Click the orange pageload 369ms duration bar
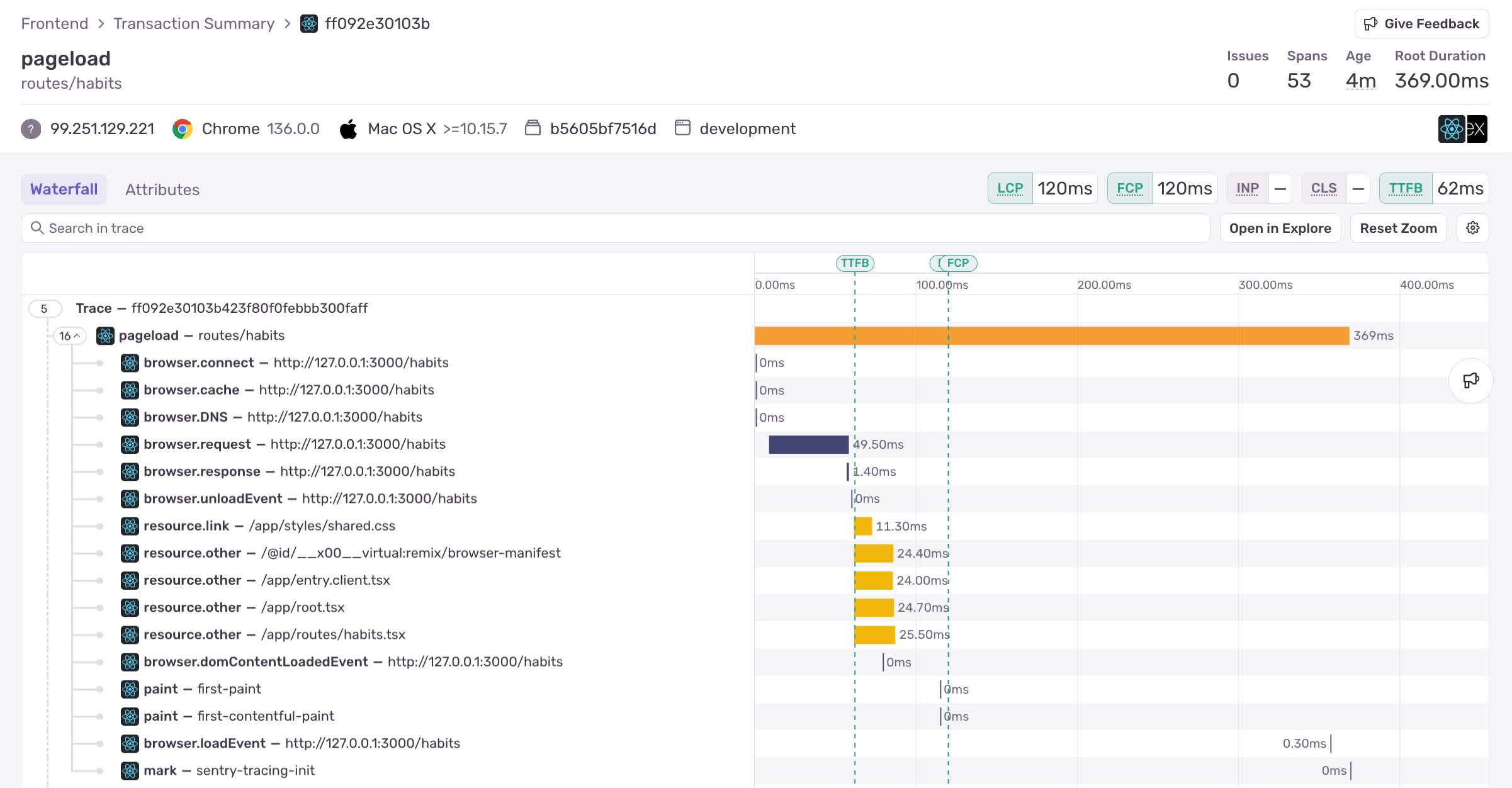 (1051, 336)
